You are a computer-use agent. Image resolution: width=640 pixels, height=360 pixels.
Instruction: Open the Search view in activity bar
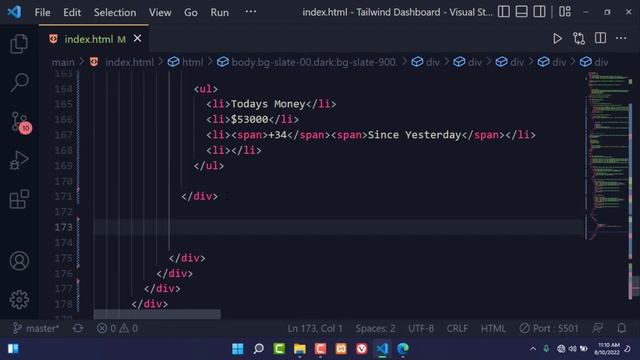pyautogui.click(x=19, y=82)
